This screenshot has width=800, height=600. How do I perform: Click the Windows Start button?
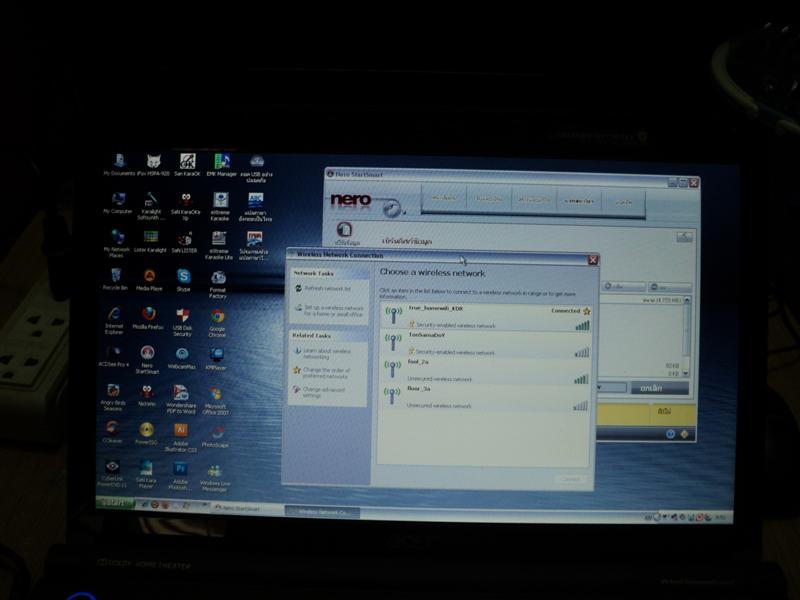click(115, 503)
